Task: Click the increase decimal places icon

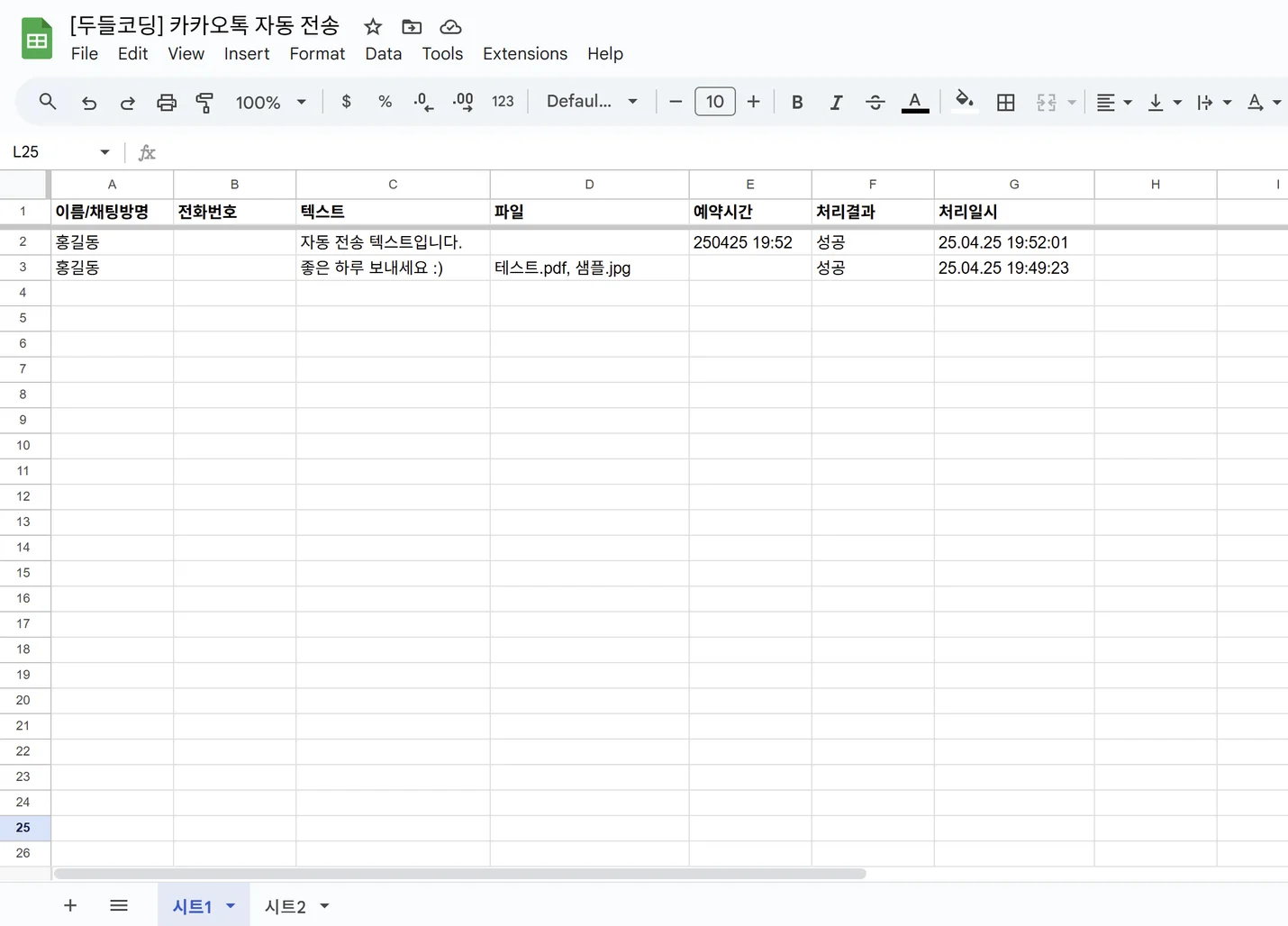Action: click(463, 102)
